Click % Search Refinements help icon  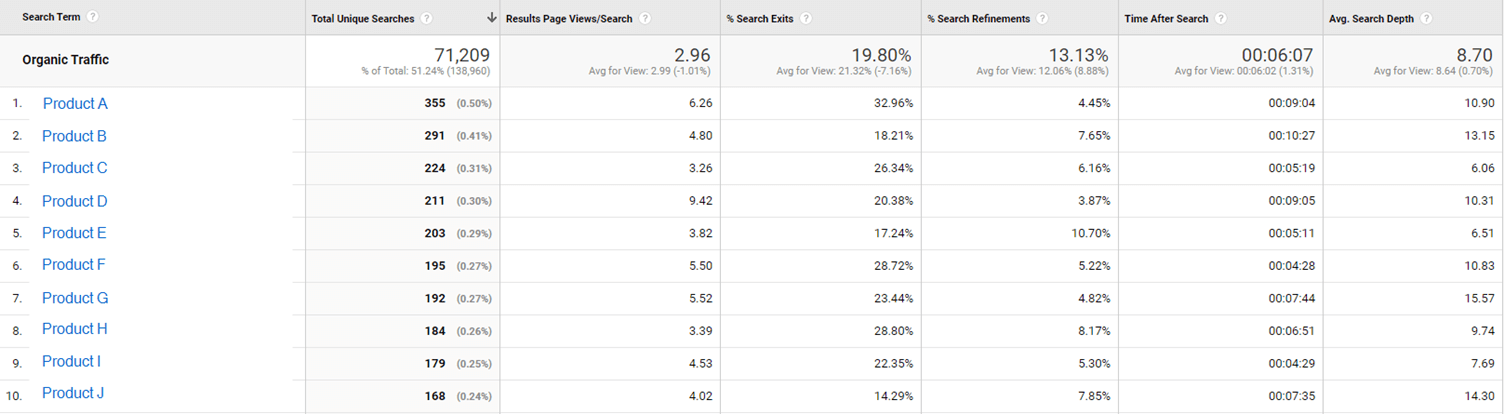point(1042,18)
